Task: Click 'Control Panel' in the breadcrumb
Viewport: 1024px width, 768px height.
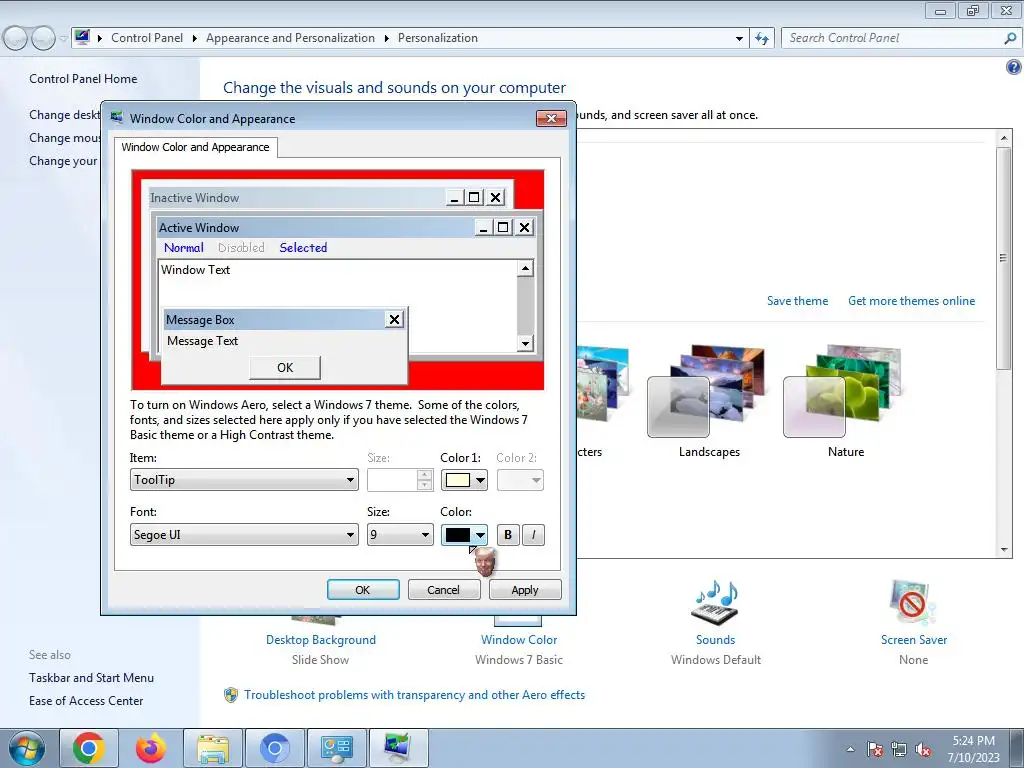Action: [147, 38]
